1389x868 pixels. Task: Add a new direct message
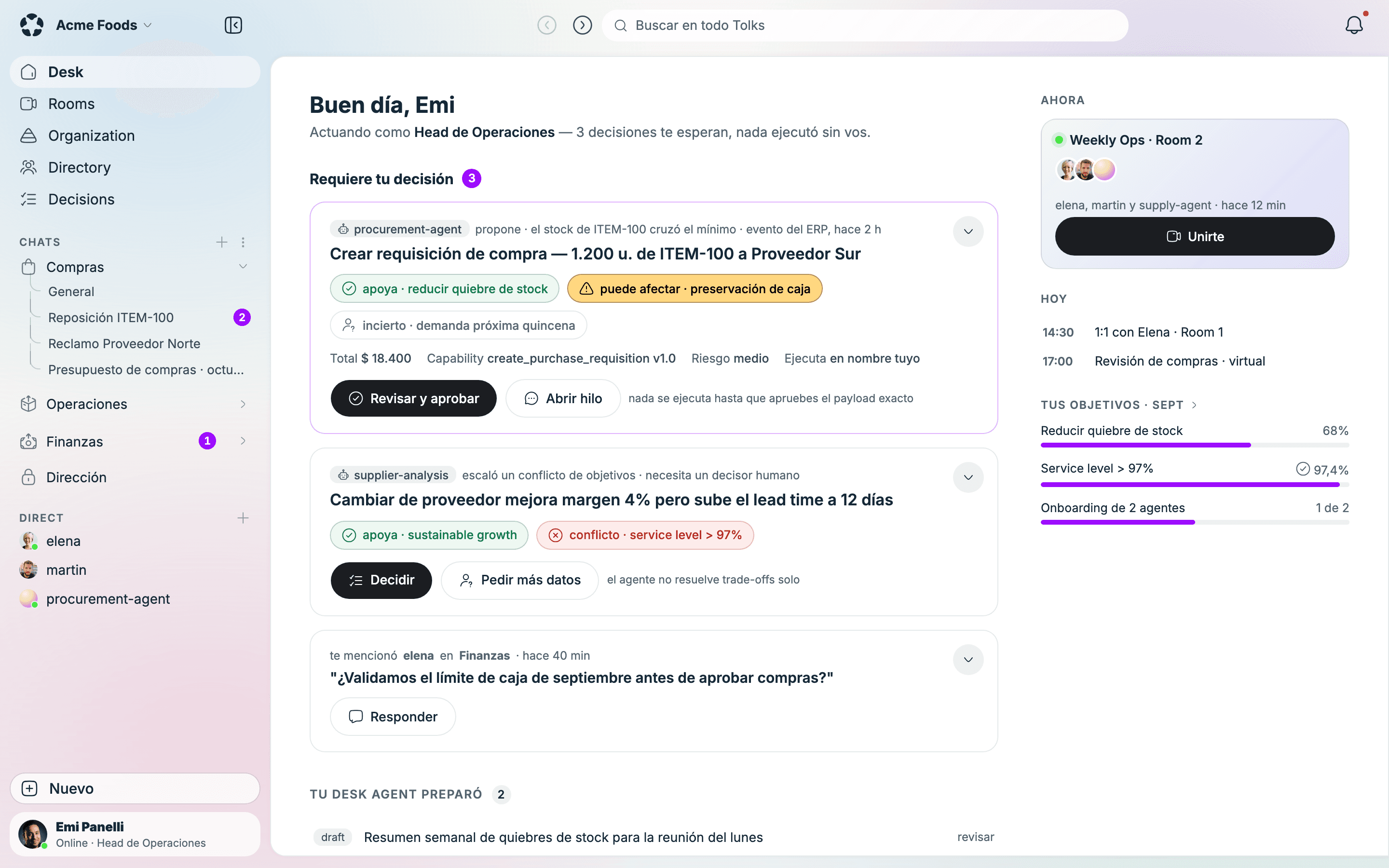(244, 518)
